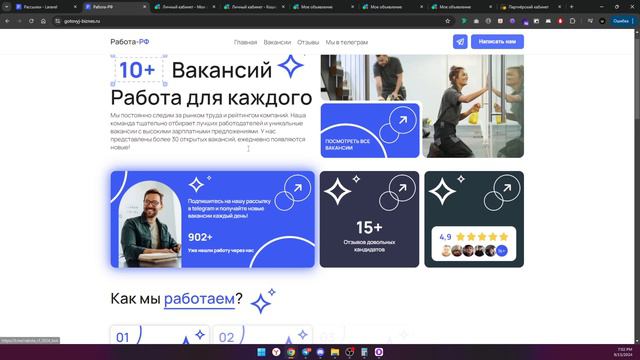Click the red droplet extension icon
Viewport: 640px width, 360px height.
coord(560,21)
